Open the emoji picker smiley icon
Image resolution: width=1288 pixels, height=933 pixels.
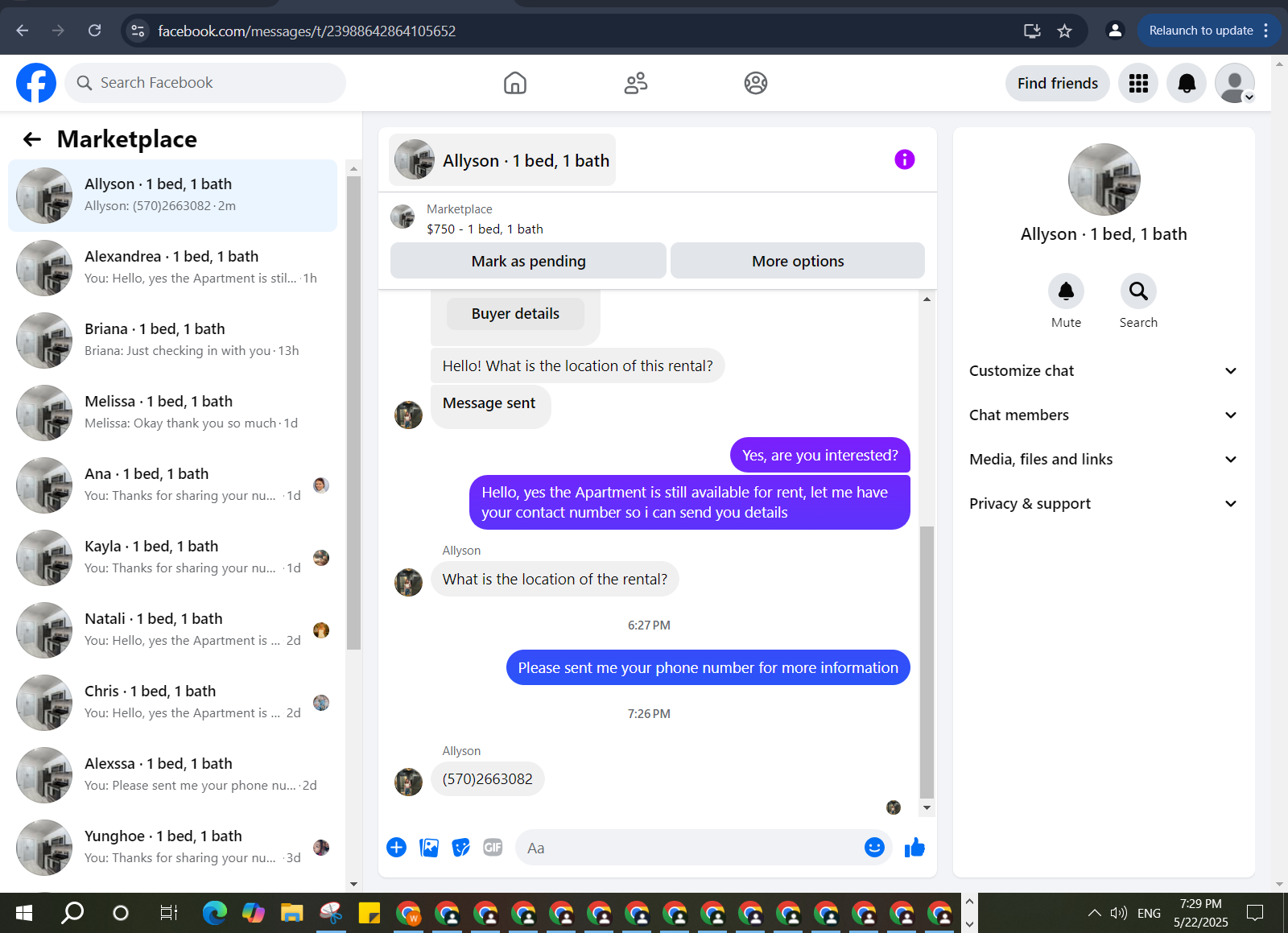click(x=874, y=847)
